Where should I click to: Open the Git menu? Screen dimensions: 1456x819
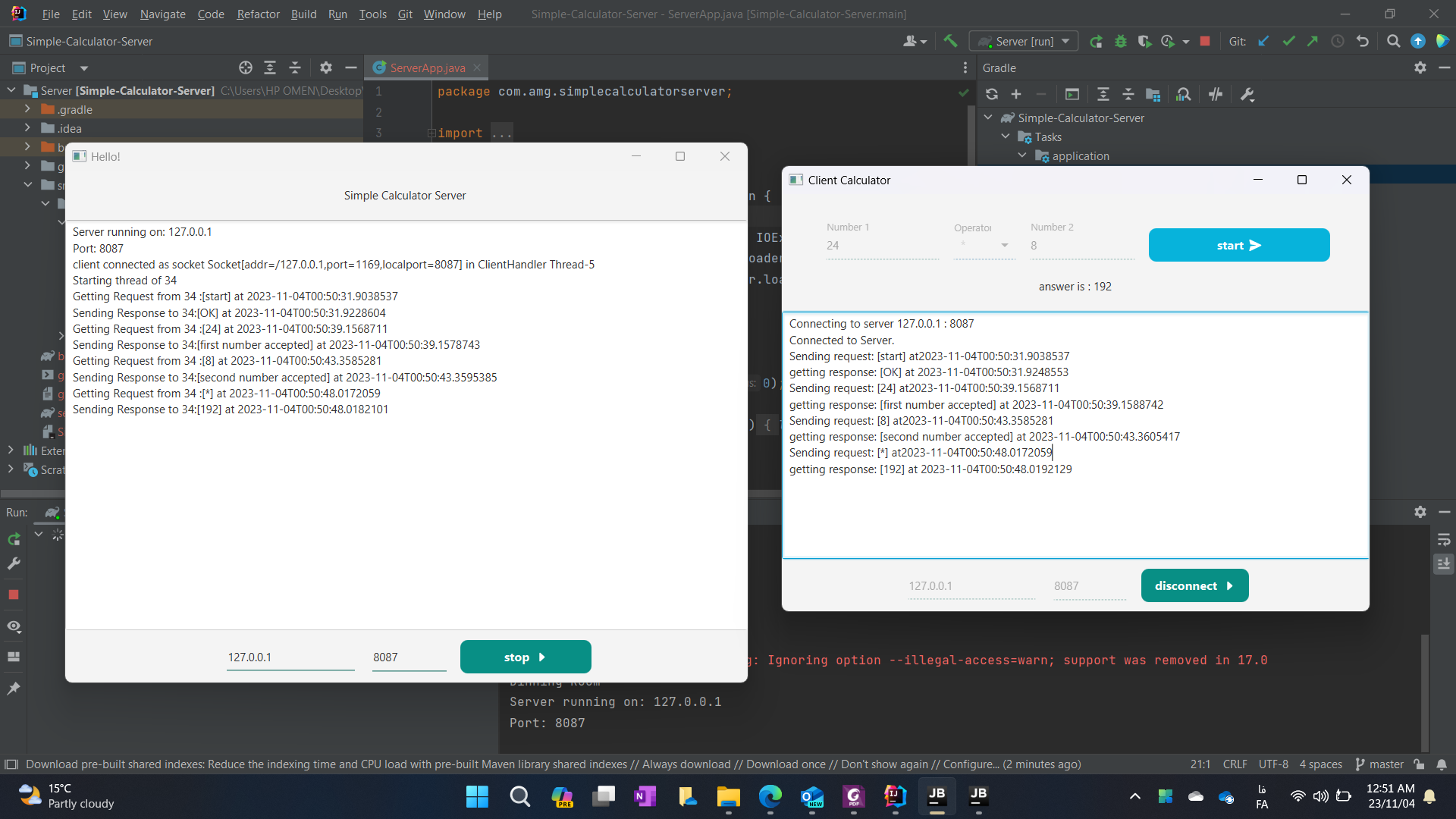pos(405,14)
